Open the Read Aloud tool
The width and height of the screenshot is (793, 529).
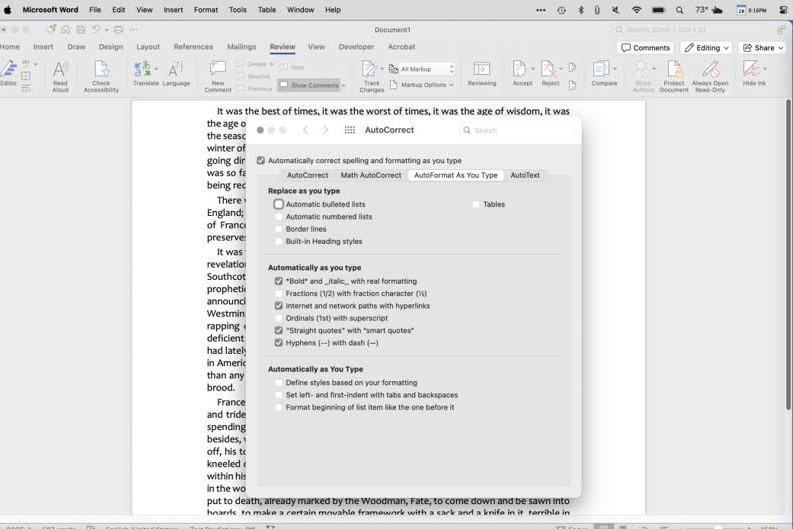pos(60,76)
